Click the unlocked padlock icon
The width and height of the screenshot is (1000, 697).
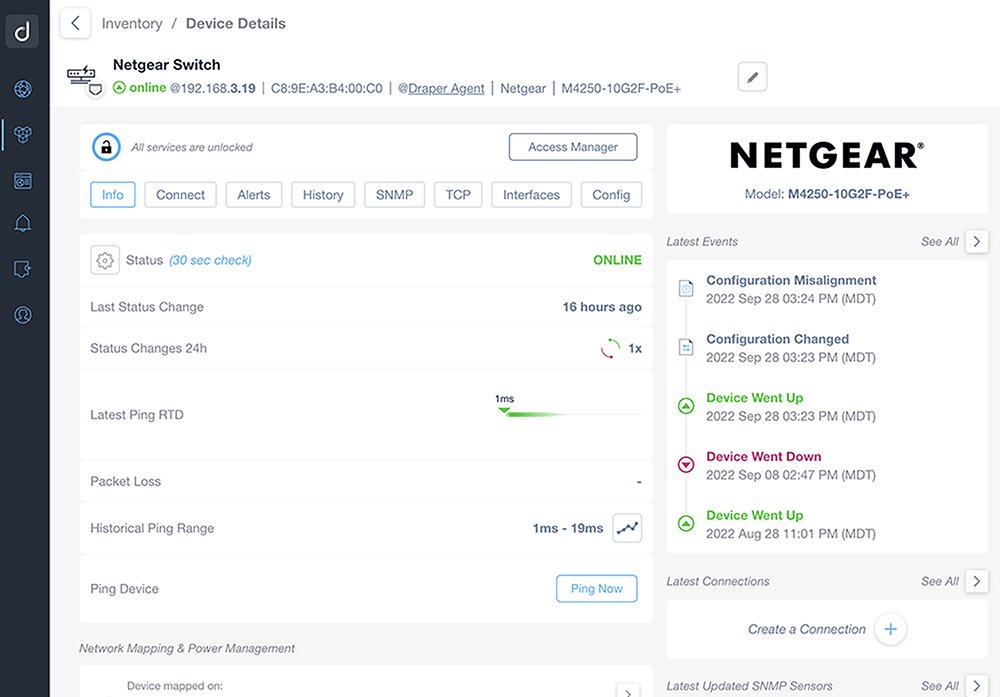[x=107, y=147]
